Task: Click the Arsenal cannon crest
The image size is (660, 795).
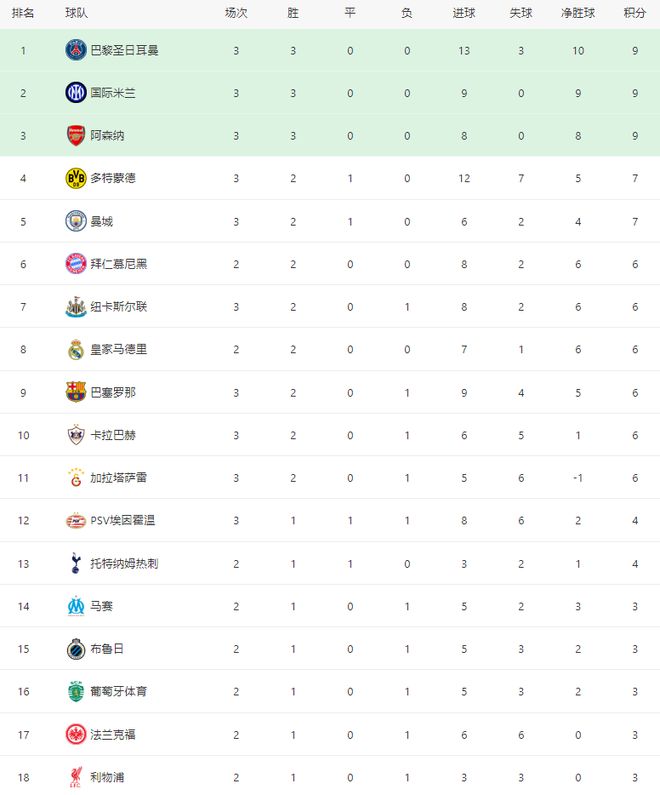Action: click(76, 136)
